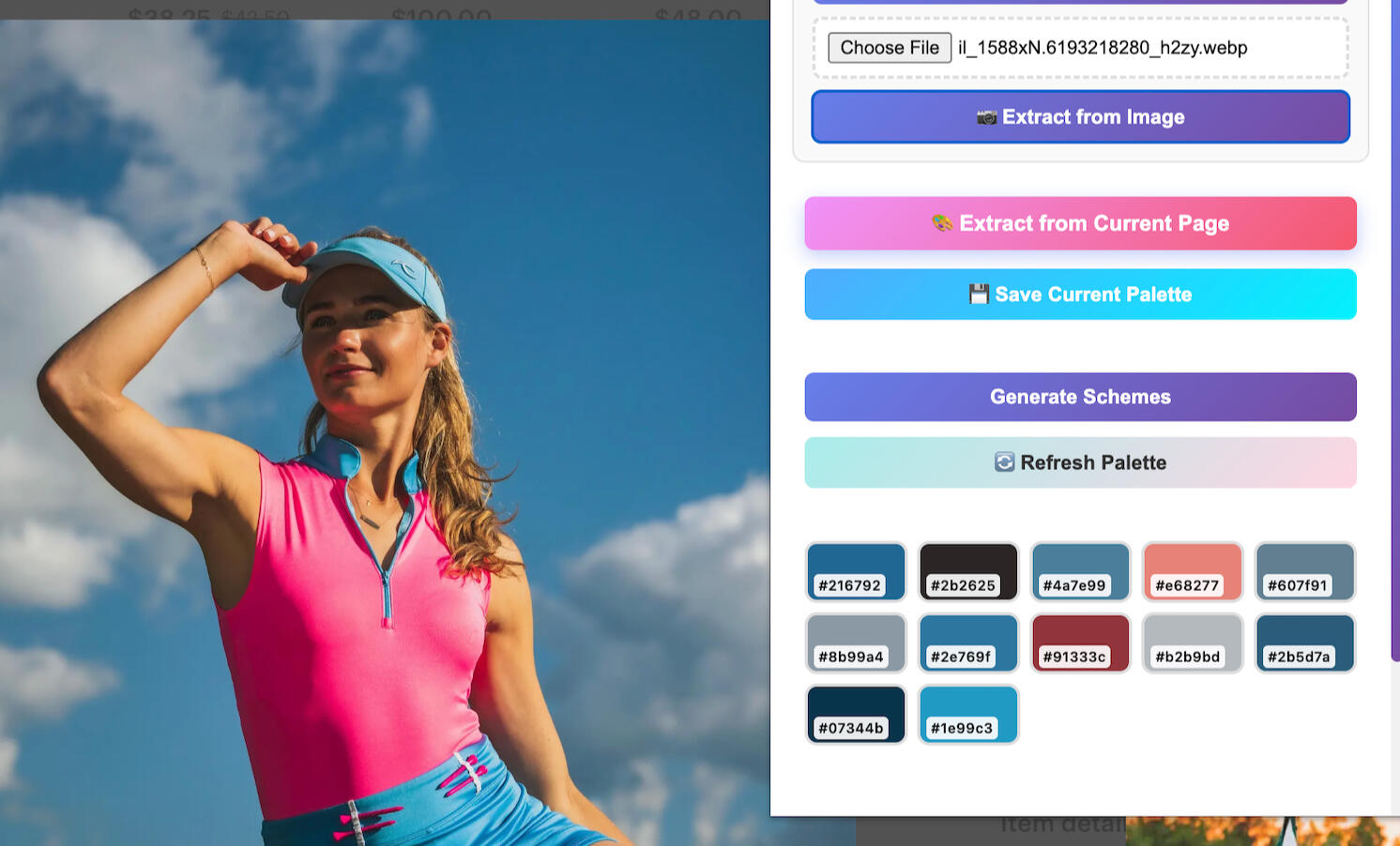Select the salmon #e68277 swatch
This screenshot has height=846, width=1400.
pos(1192,571)
